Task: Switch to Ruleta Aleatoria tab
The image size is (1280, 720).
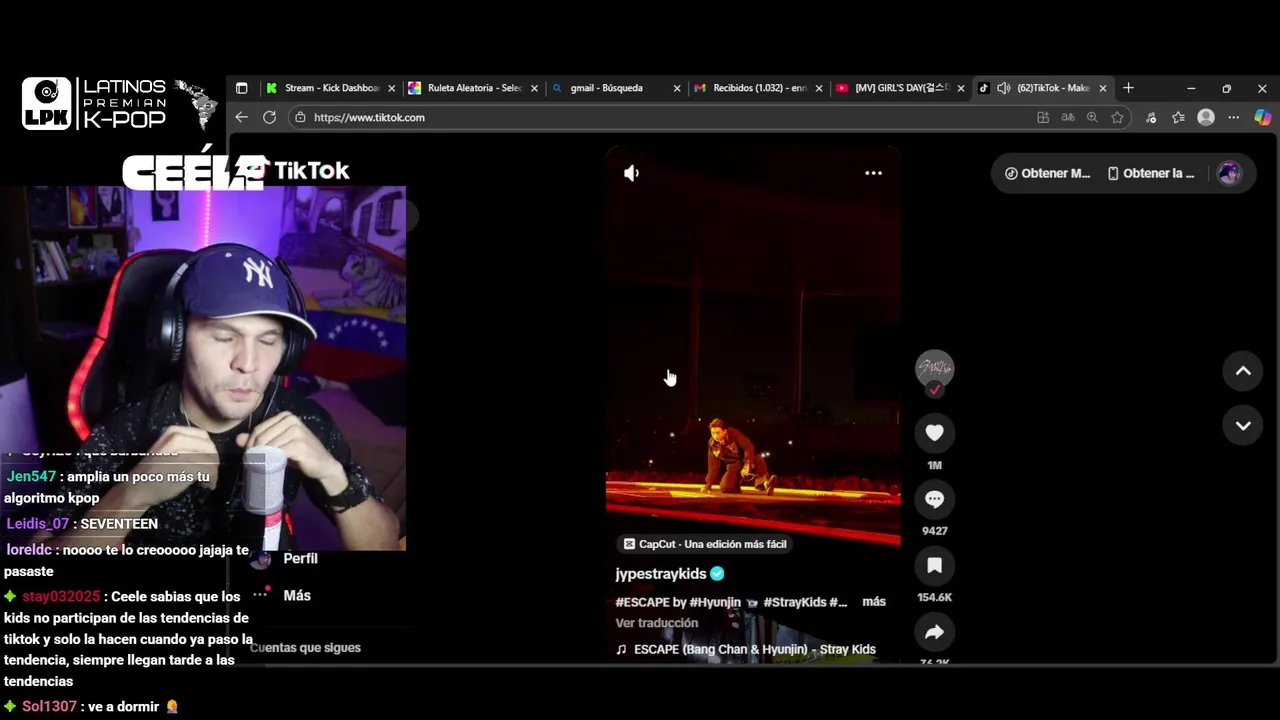Action: point(473,88)
